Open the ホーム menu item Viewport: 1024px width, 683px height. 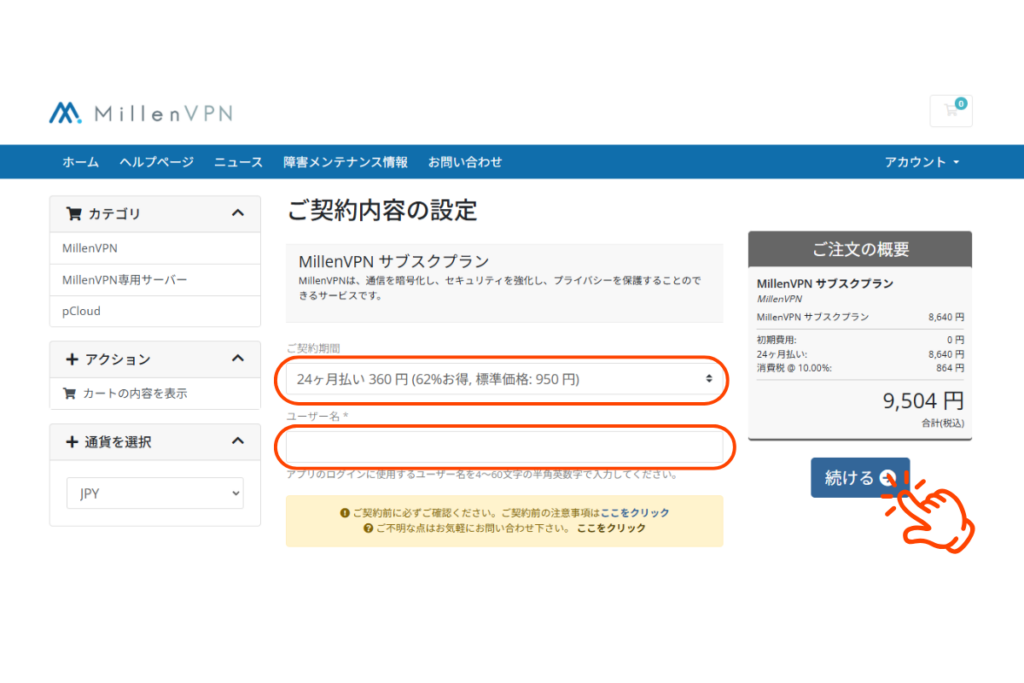[80, 162]
